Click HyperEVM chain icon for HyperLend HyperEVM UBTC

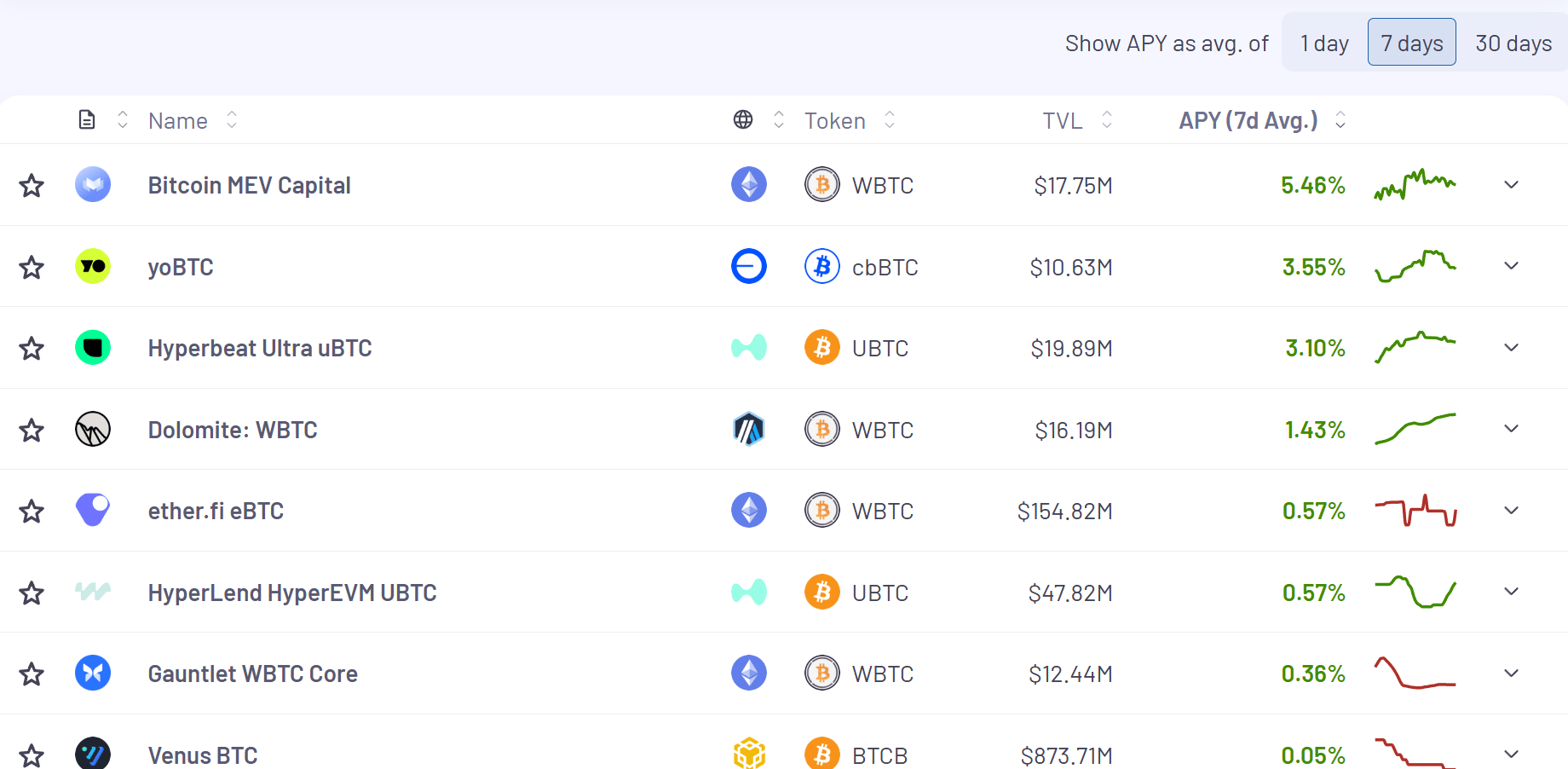(749, 592)
